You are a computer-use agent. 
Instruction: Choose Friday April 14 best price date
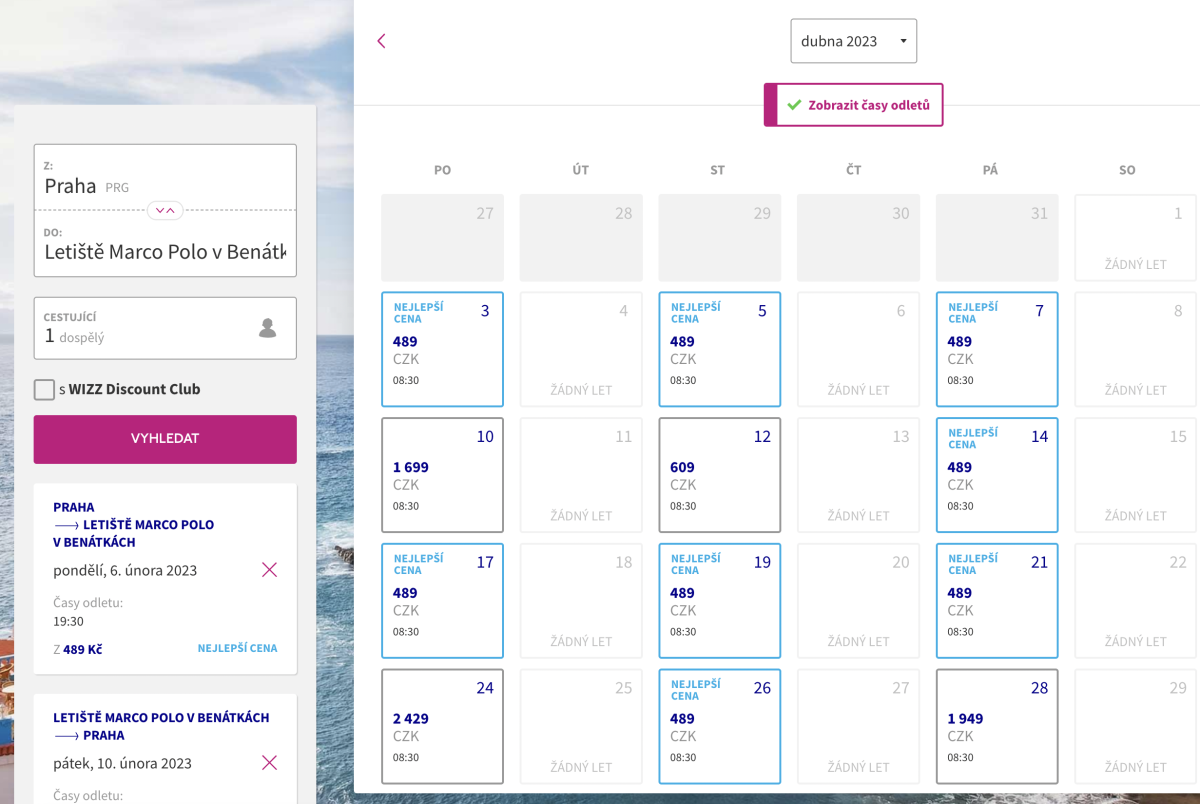(996, 475)
